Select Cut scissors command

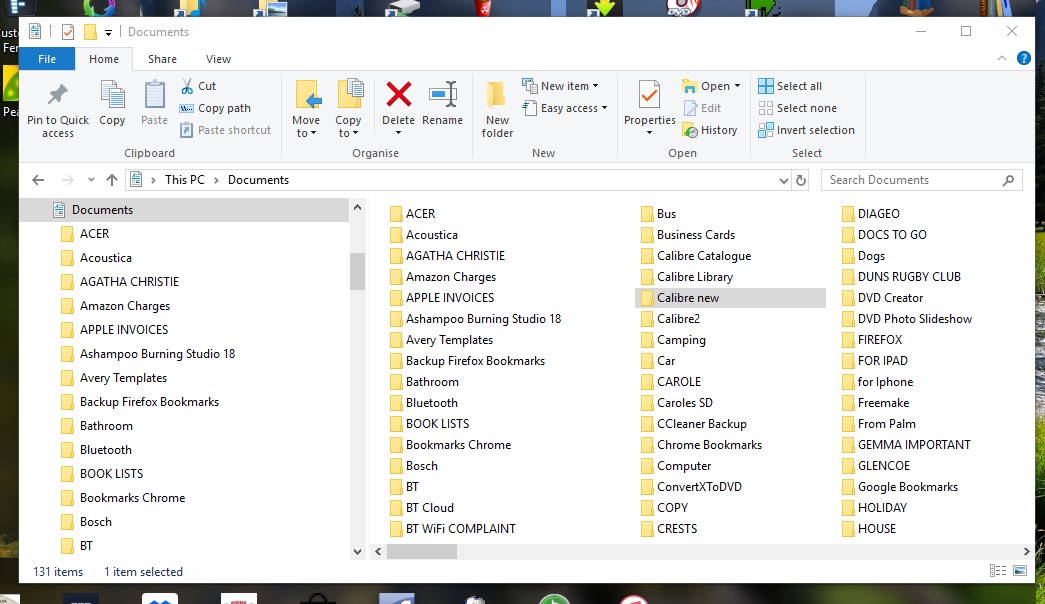coord(198,86)
